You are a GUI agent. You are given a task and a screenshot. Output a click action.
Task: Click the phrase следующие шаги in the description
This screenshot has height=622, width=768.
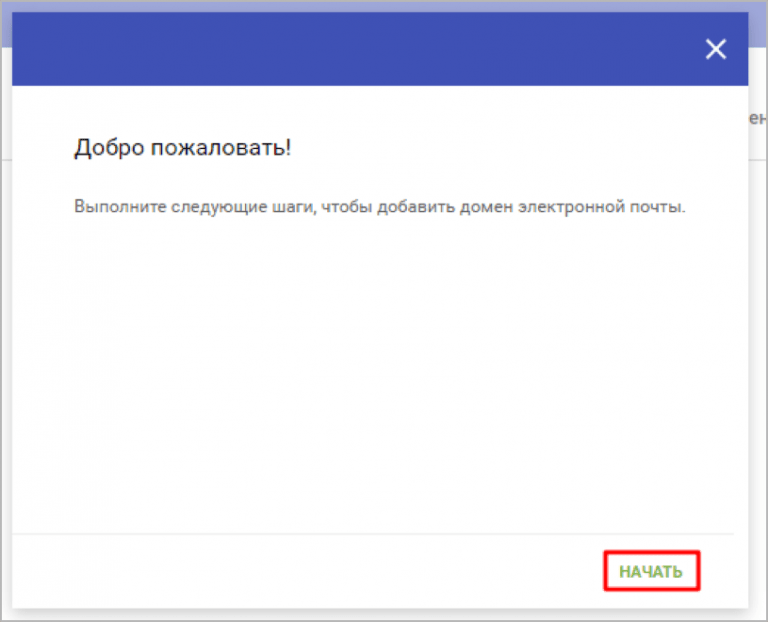[243, 207]
